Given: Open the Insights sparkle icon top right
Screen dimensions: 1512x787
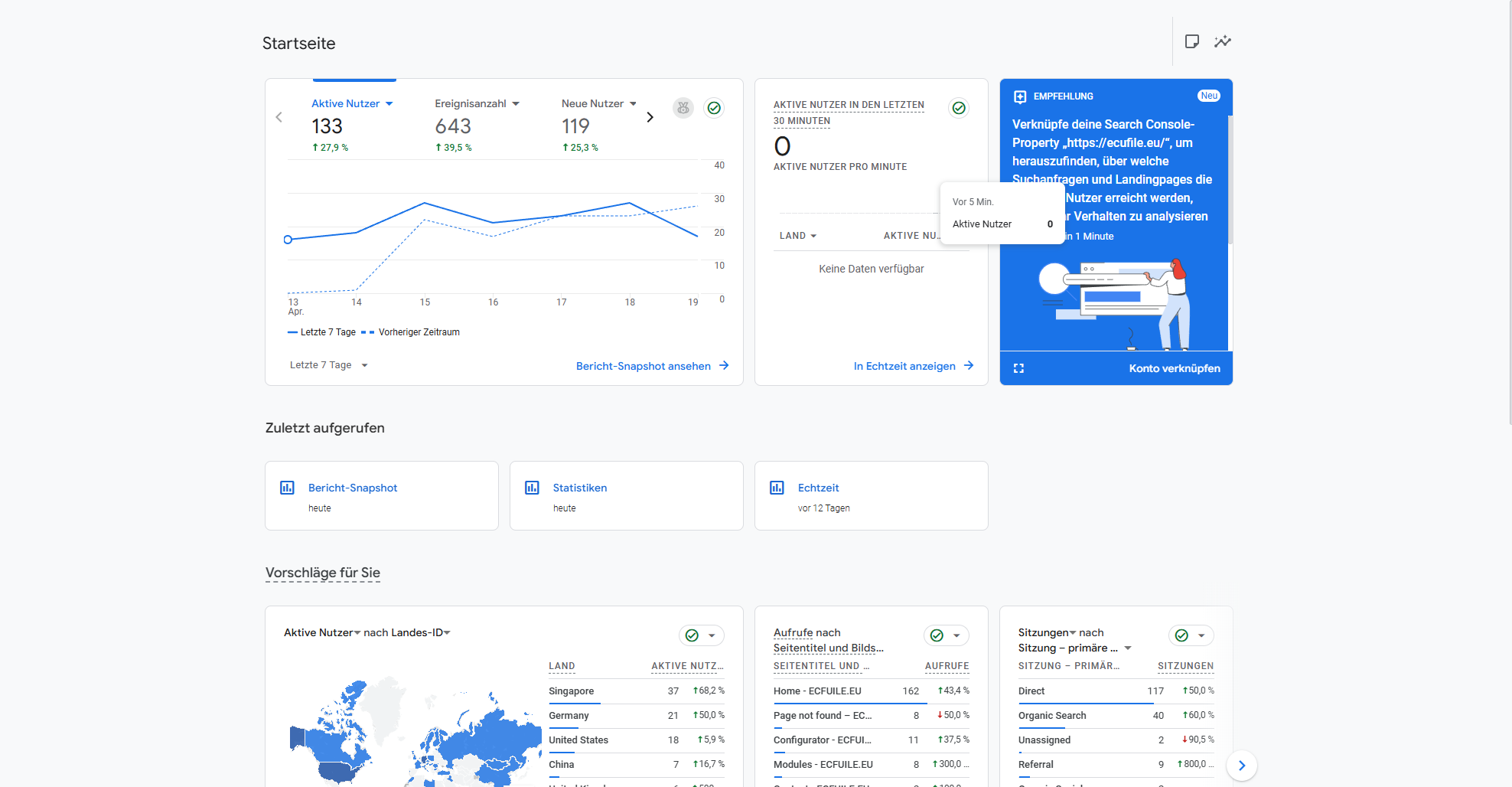Looking at the screenshot, I should (x=1222, y=42).
